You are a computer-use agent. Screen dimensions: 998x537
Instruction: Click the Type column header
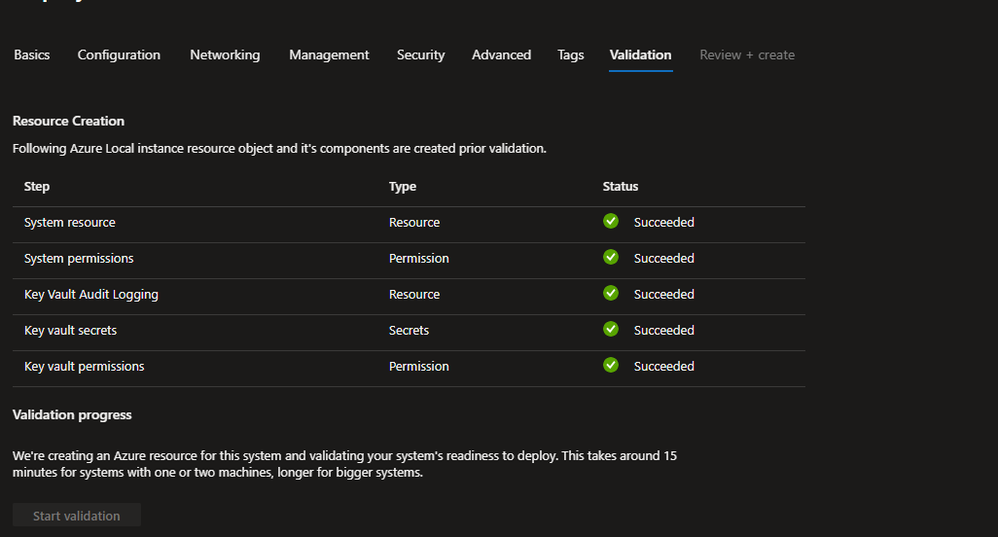(403, 186)
